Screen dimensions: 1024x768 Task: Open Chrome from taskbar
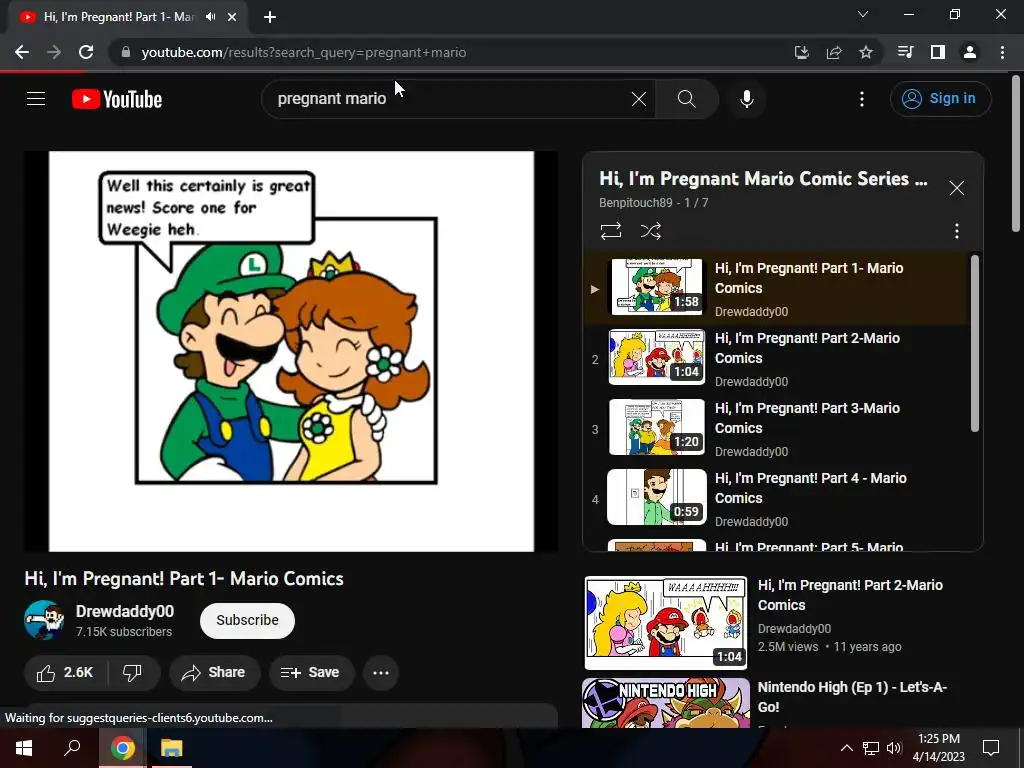pyautogui.click(x=123, y=748)
